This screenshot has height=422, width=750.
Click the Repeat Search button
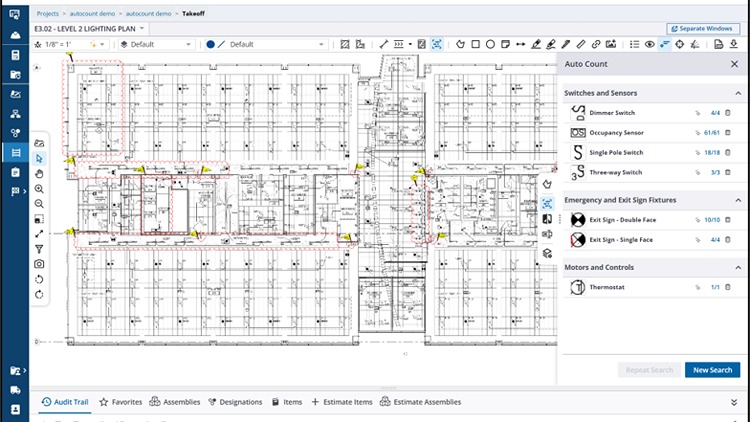pos(649,370)
